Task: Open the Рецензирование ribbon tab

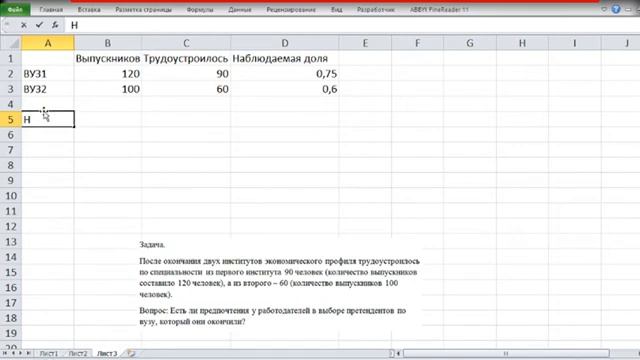Action: coord(291,9)
